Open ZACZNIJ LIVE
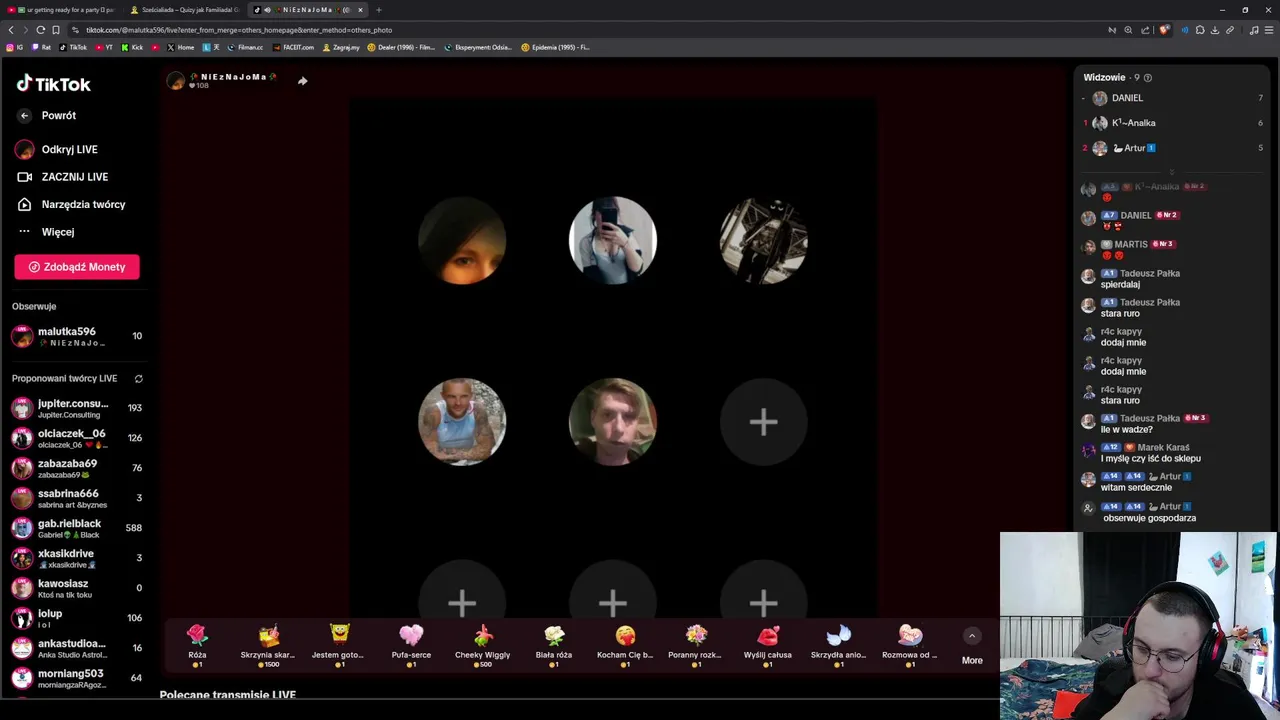 pyautogui.click(x=63, y=177)
